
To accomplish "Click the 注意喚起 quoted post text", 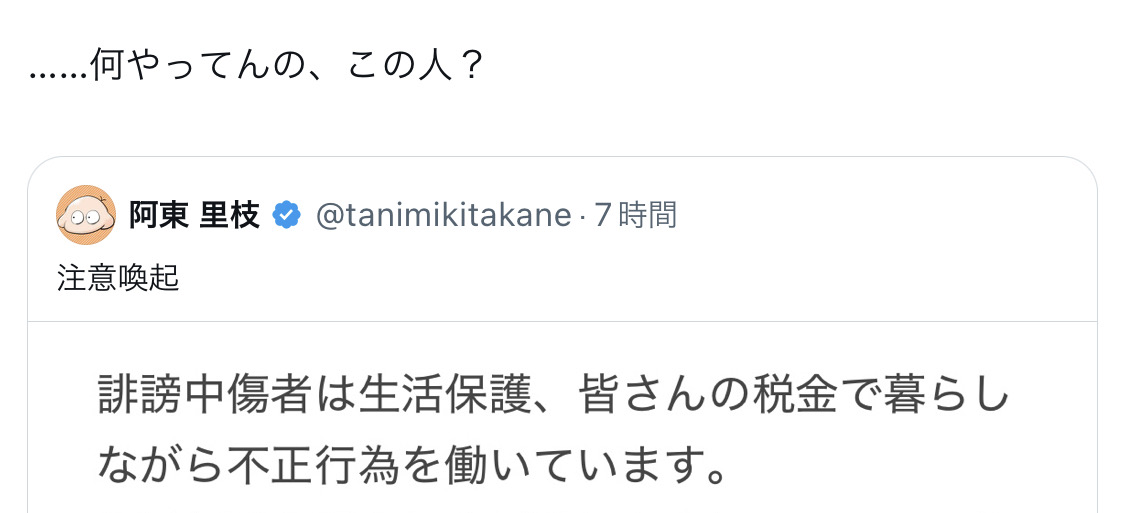I will 118,278.
